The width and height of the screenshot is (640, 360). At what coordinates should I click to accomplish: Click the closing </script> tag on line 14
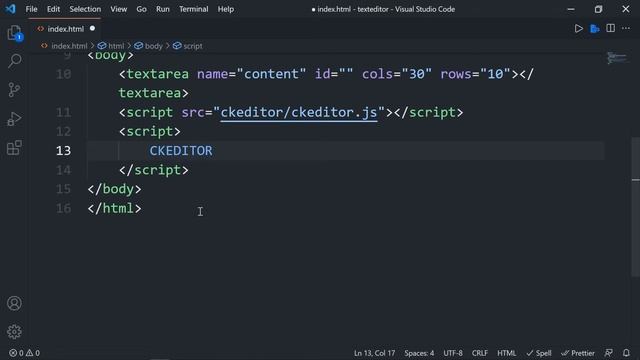point(153,170)
